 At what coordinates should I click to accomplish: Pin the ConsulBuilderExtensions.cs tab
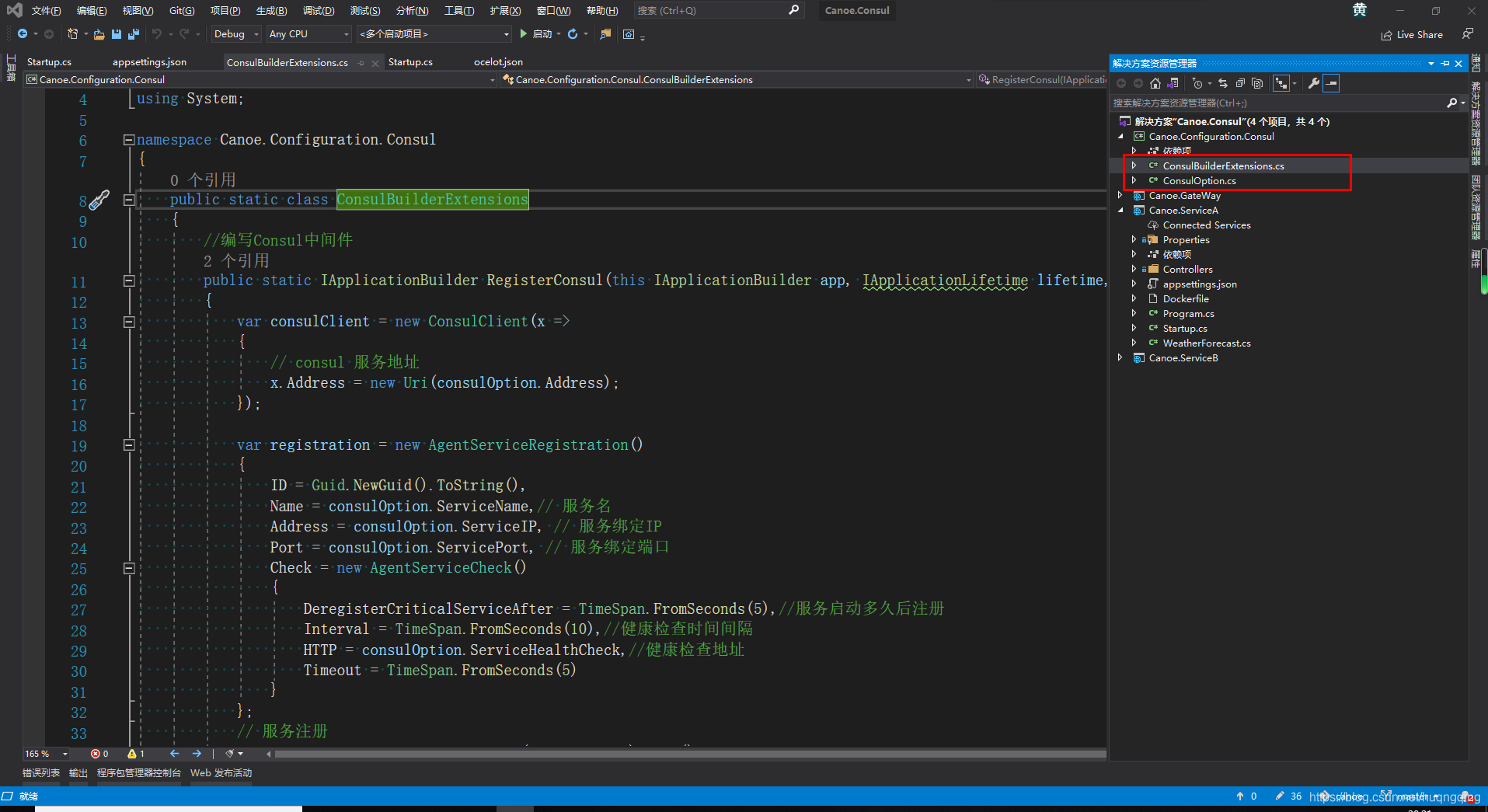click(x=361, y=63)
